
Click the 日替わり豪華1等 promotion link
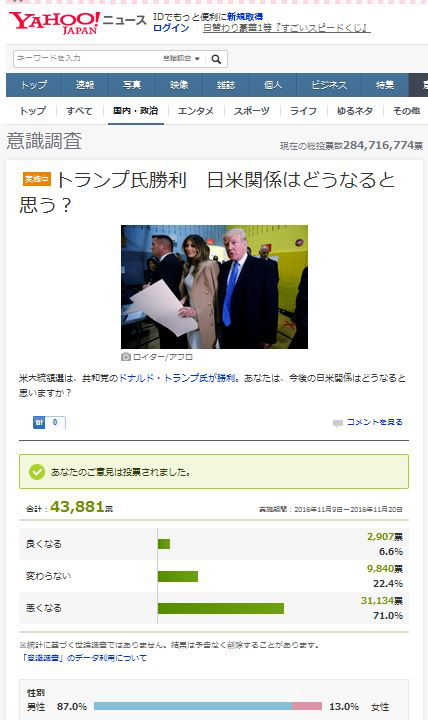[x=287, y=28]
